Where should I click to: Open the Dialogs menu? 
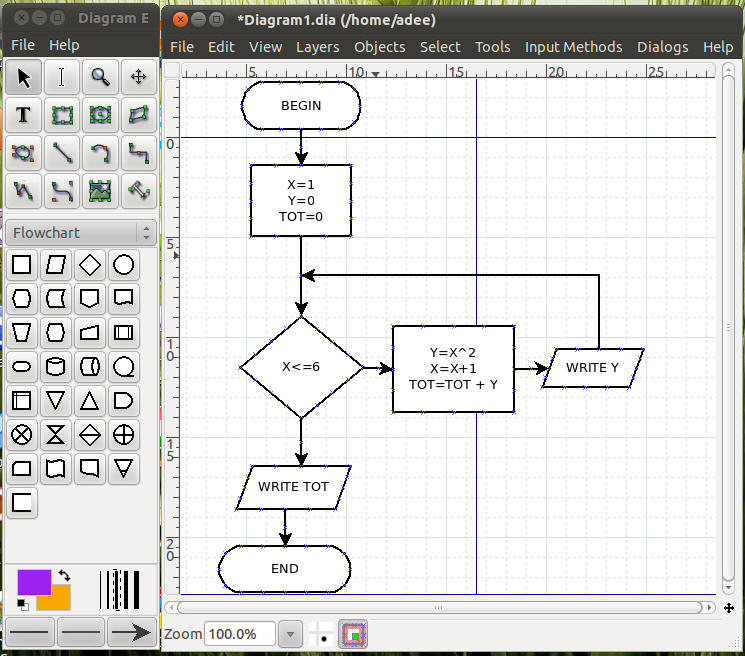point(662,47)
